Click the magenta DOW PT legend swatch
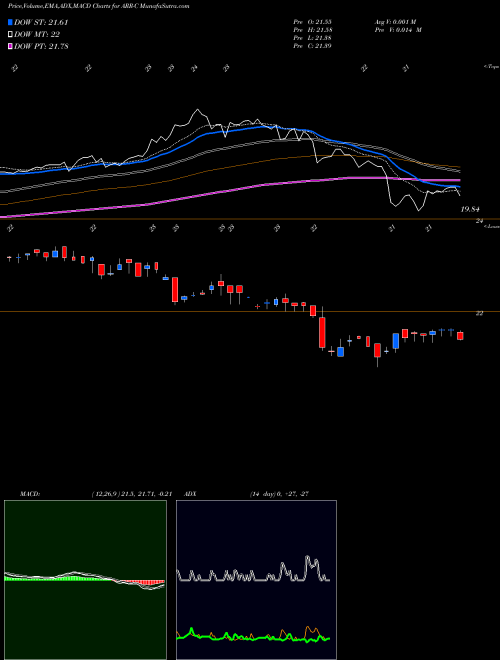 (x=10, y=46)
